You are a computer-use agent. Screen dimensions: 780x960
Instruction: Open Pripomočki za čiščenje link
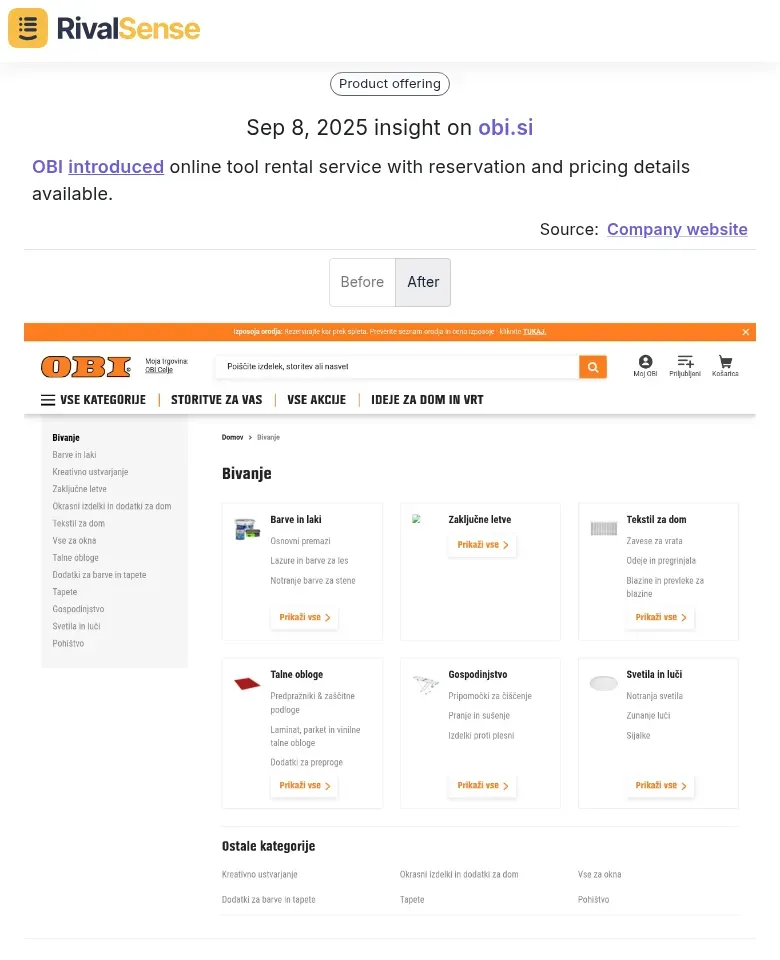(x=490, y=696)
